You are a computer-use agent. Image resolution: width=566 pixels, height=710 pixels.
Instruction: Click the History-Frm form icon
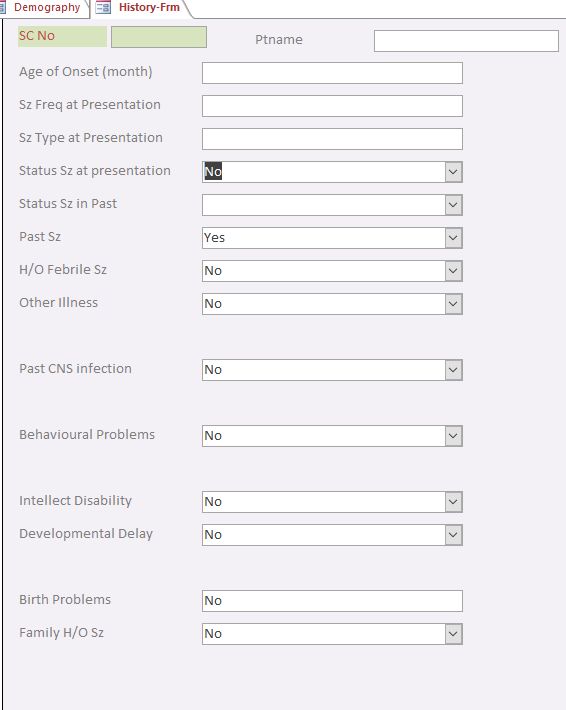(x=103, y=7)
